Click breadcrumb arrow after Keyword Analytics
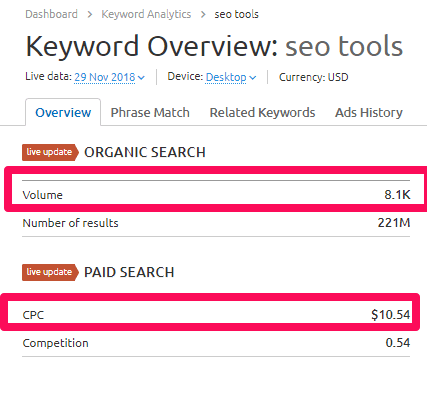Image resolution: width=427 pixels, height=401 pixels. [203, 14]
